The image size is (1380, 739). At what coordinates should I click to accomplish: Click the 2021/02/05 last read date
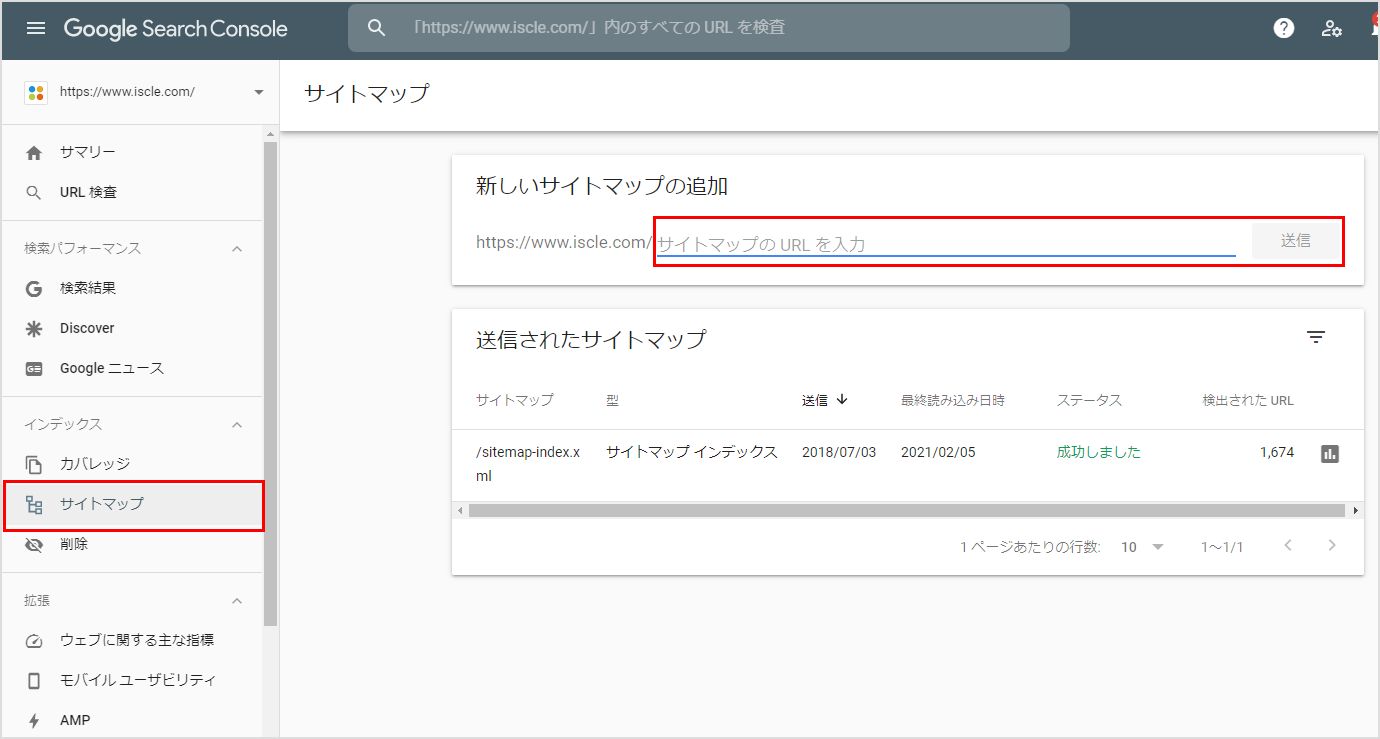click(938, 452)
